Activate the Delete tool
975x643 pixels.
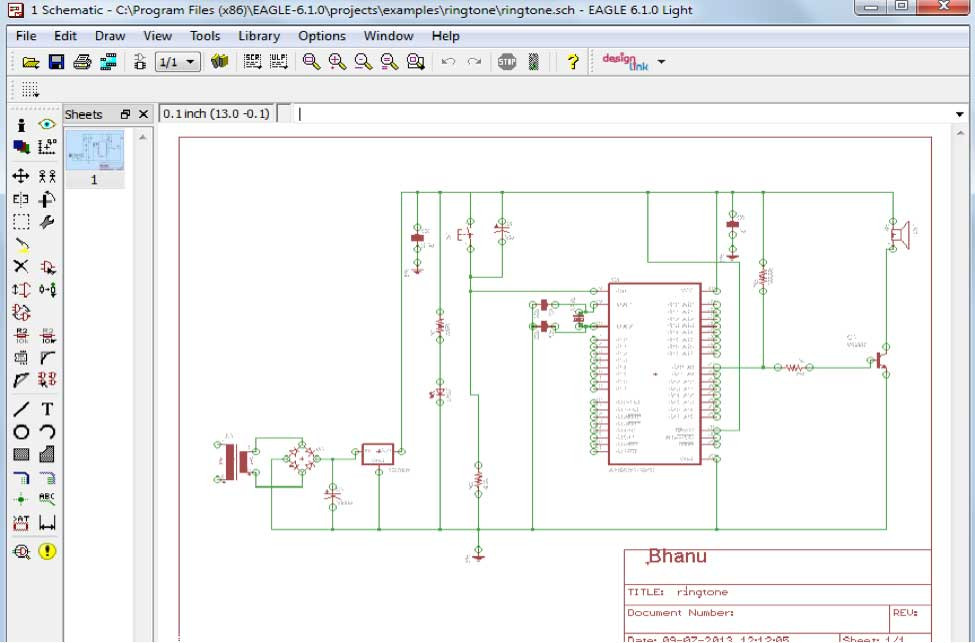click(22, 266)
